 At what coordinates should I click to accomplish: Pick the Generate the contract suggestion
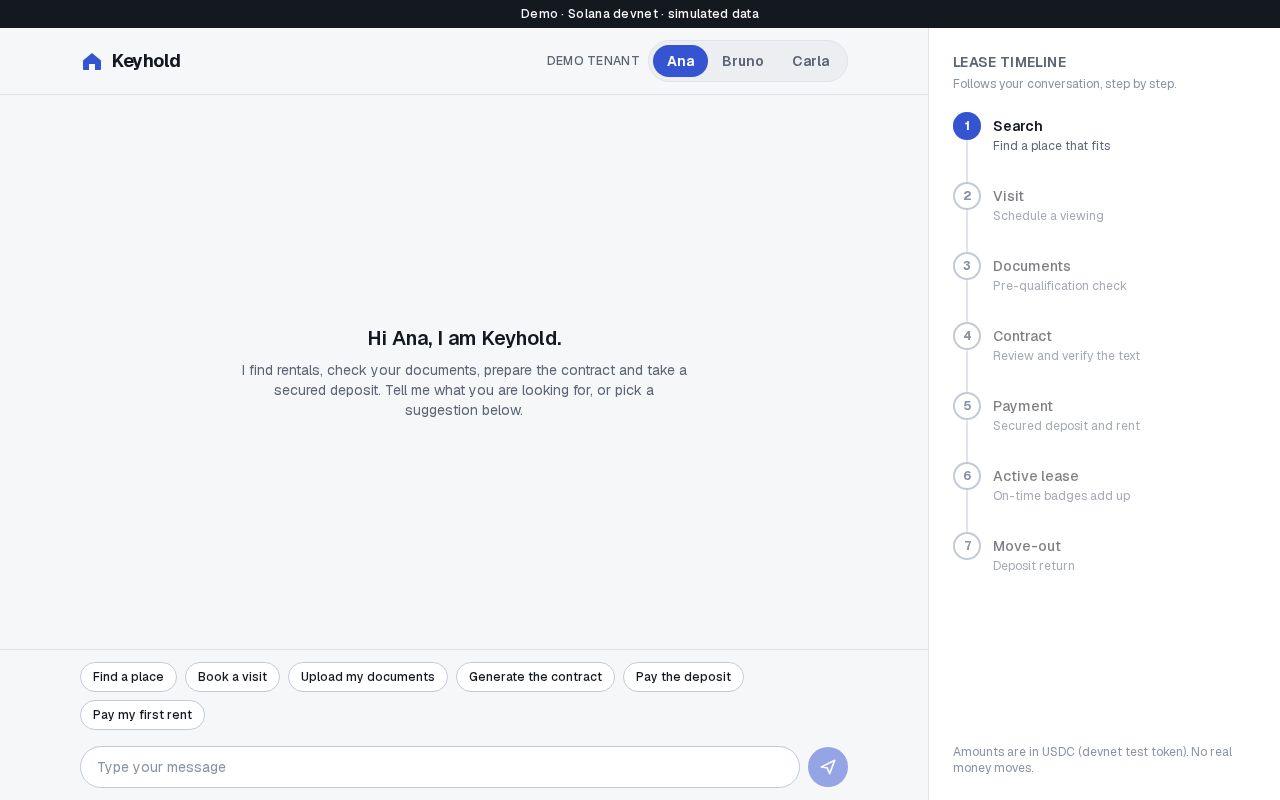535,677
